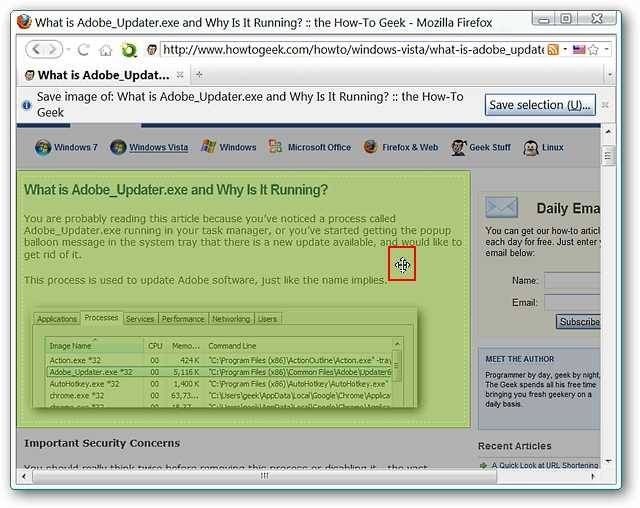Click the horizontal scrollbar right arrow
The width and height of the screenshot is (640, 508).
(x=593, y=476)
